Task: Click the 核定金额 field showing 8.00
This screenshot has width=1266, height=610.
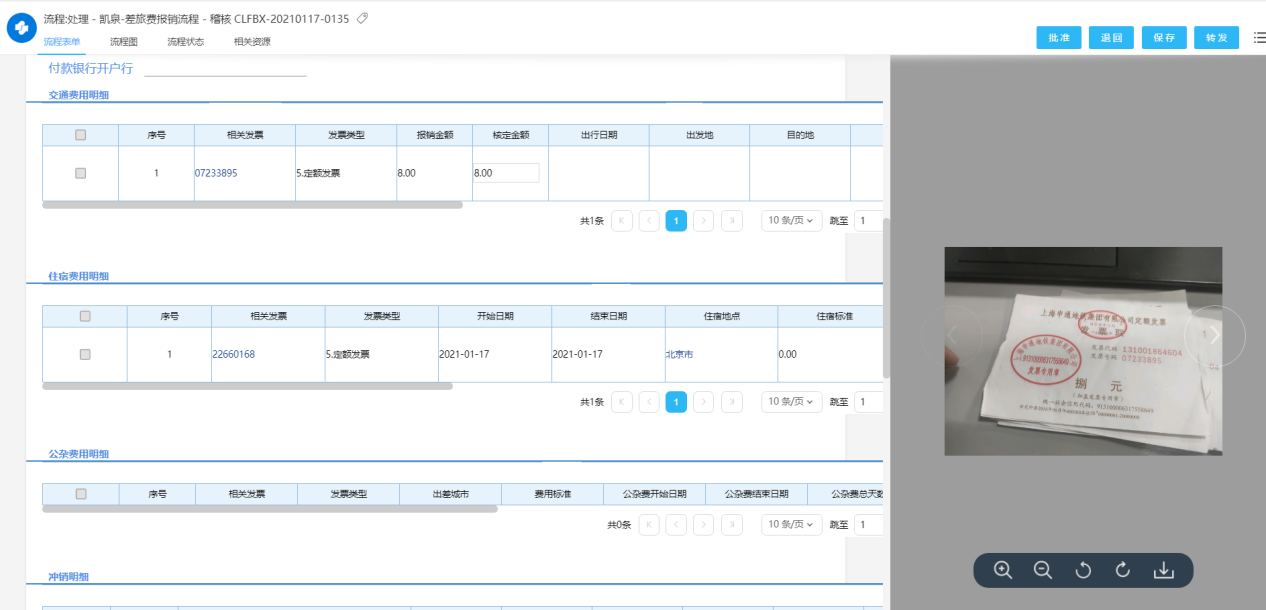Action: (506, 173)
